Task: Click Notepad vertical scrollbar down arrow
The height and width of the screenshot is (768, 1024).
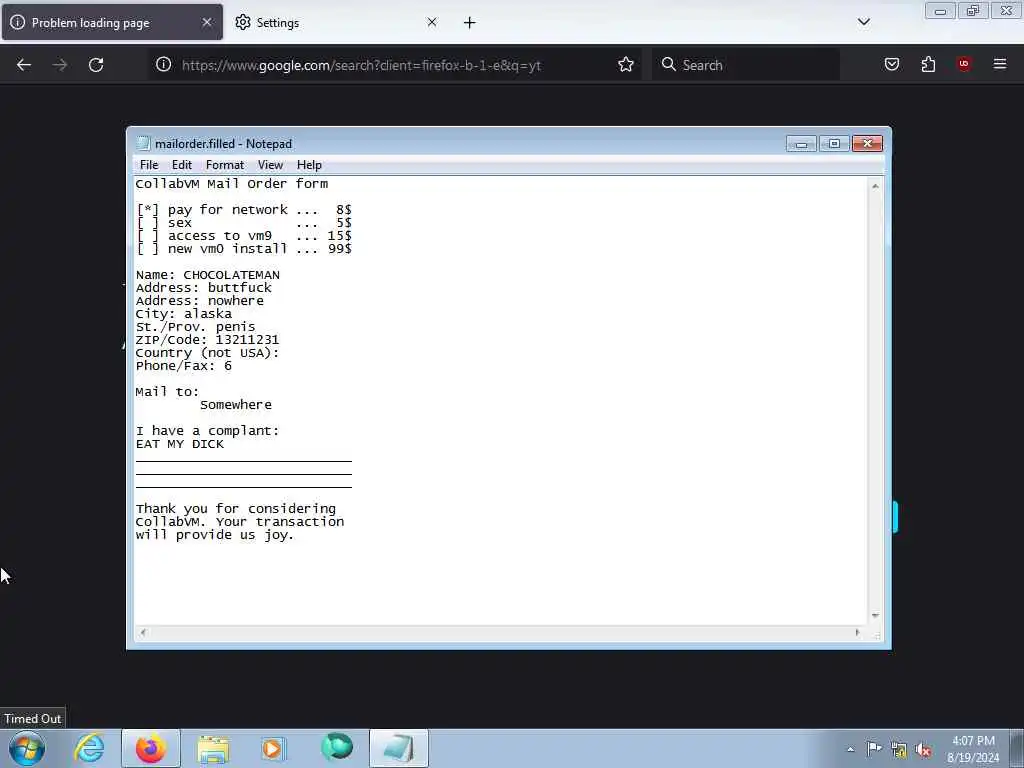Action: point(875,616)
